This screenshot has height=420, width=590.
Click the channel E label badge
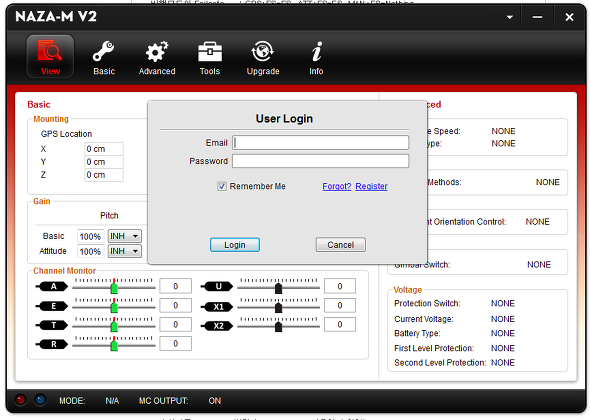pyautogui.click(x=52, y=306)
